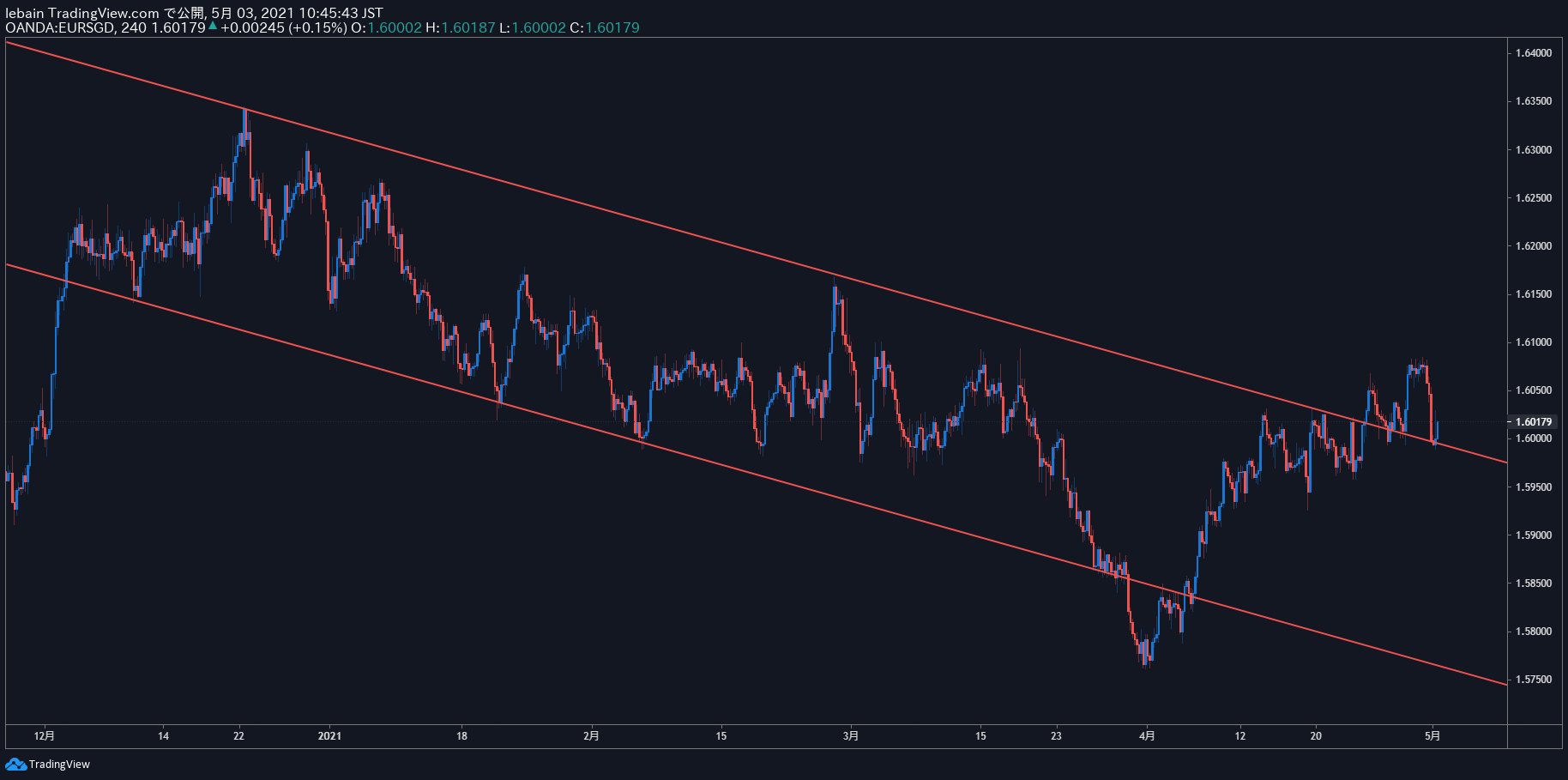Viewport: 1568px width, 780px height.
Task: Click the 2021 year label on time axis
Action: tap(329, 736)
